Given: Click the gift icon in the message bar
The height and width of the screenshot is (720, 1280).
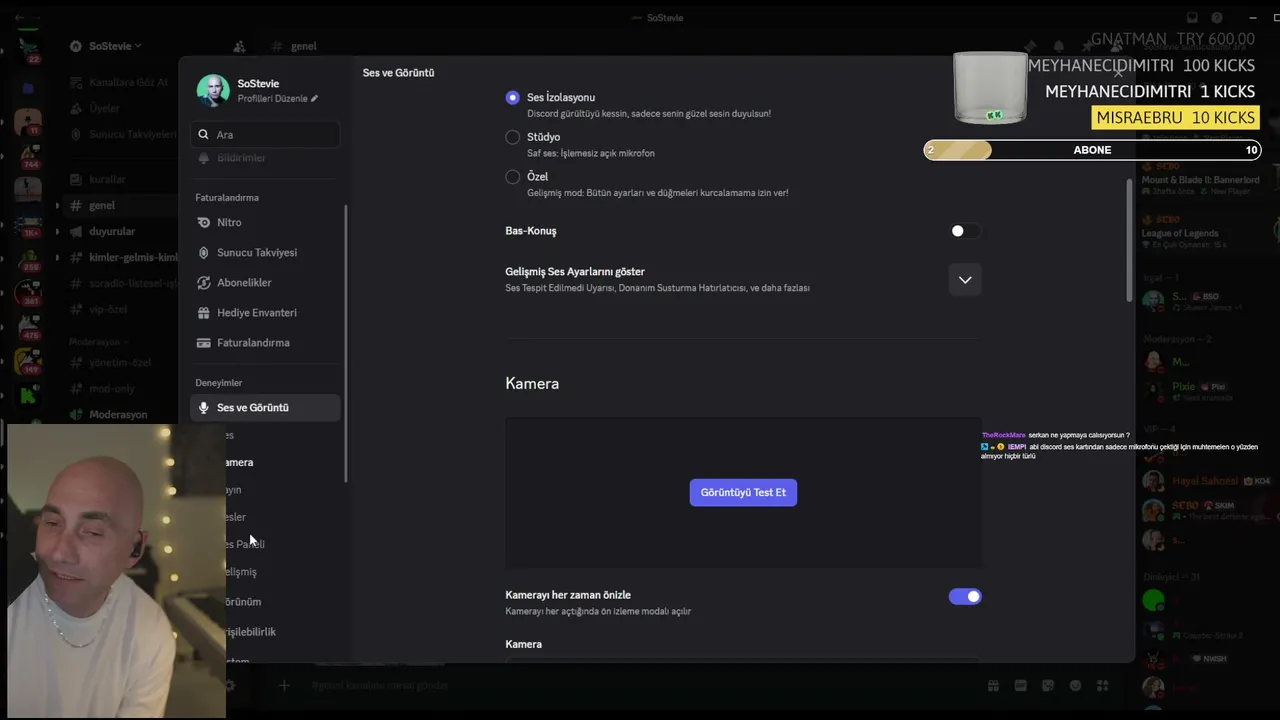Looking at the screenshot, I should pos(993,686).
